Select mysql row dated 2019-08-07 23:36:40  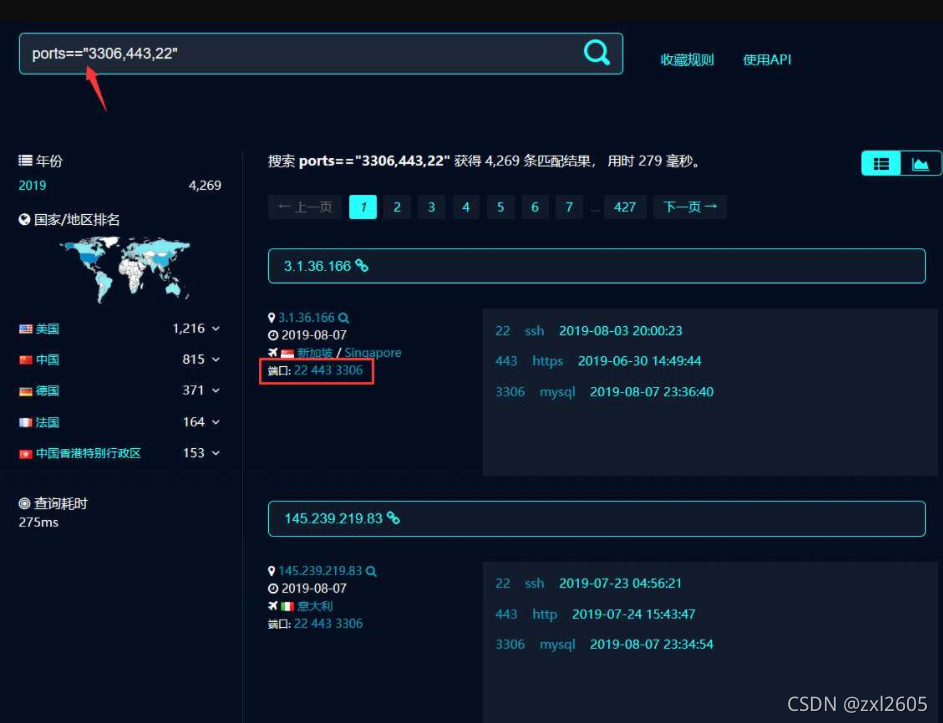point(604,392)
